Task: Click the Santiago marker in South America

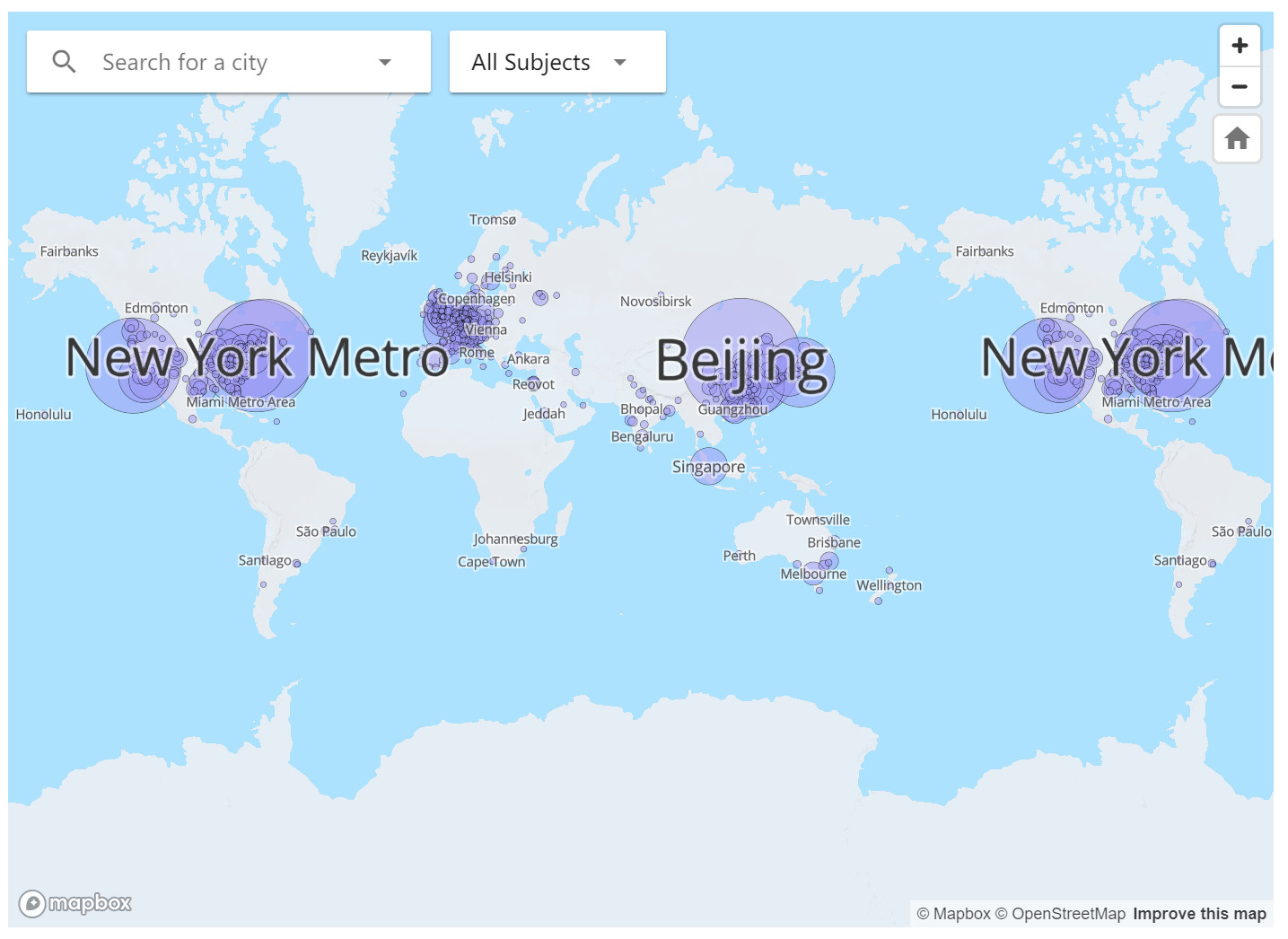Action: click(x=296, y=564)
